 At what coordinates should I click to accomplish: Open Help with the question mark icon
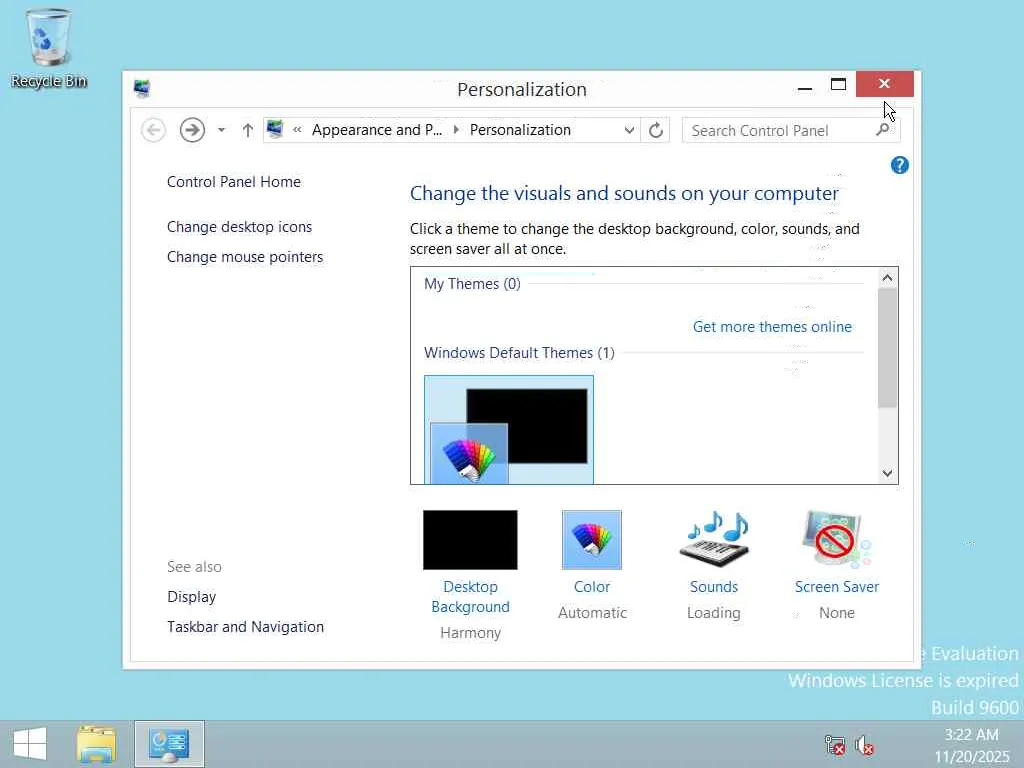click(x=899, y=165)
